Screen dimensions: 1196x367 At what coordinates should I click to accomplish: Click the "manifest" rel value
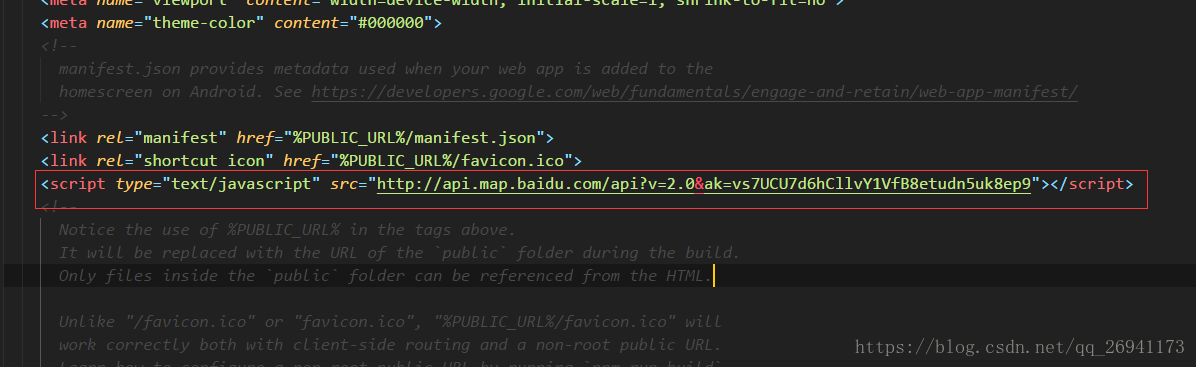181,138
